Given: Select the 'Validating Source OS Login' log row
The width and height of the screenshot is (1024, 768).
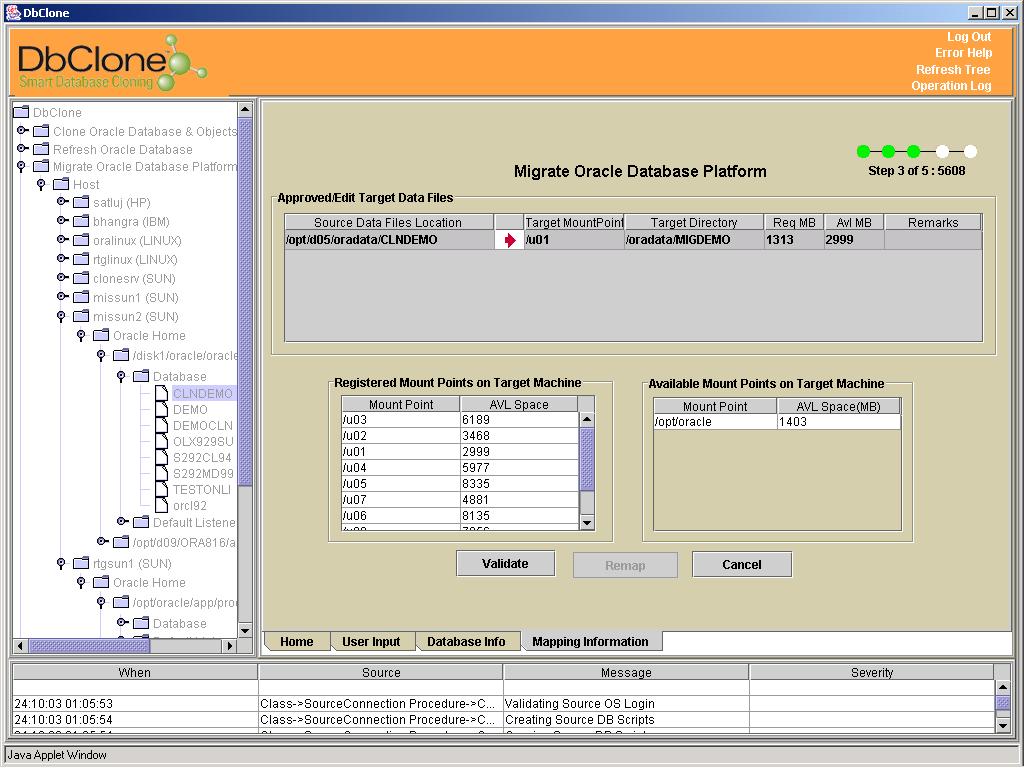Looking at the screenshot, I should click(503, 703).
